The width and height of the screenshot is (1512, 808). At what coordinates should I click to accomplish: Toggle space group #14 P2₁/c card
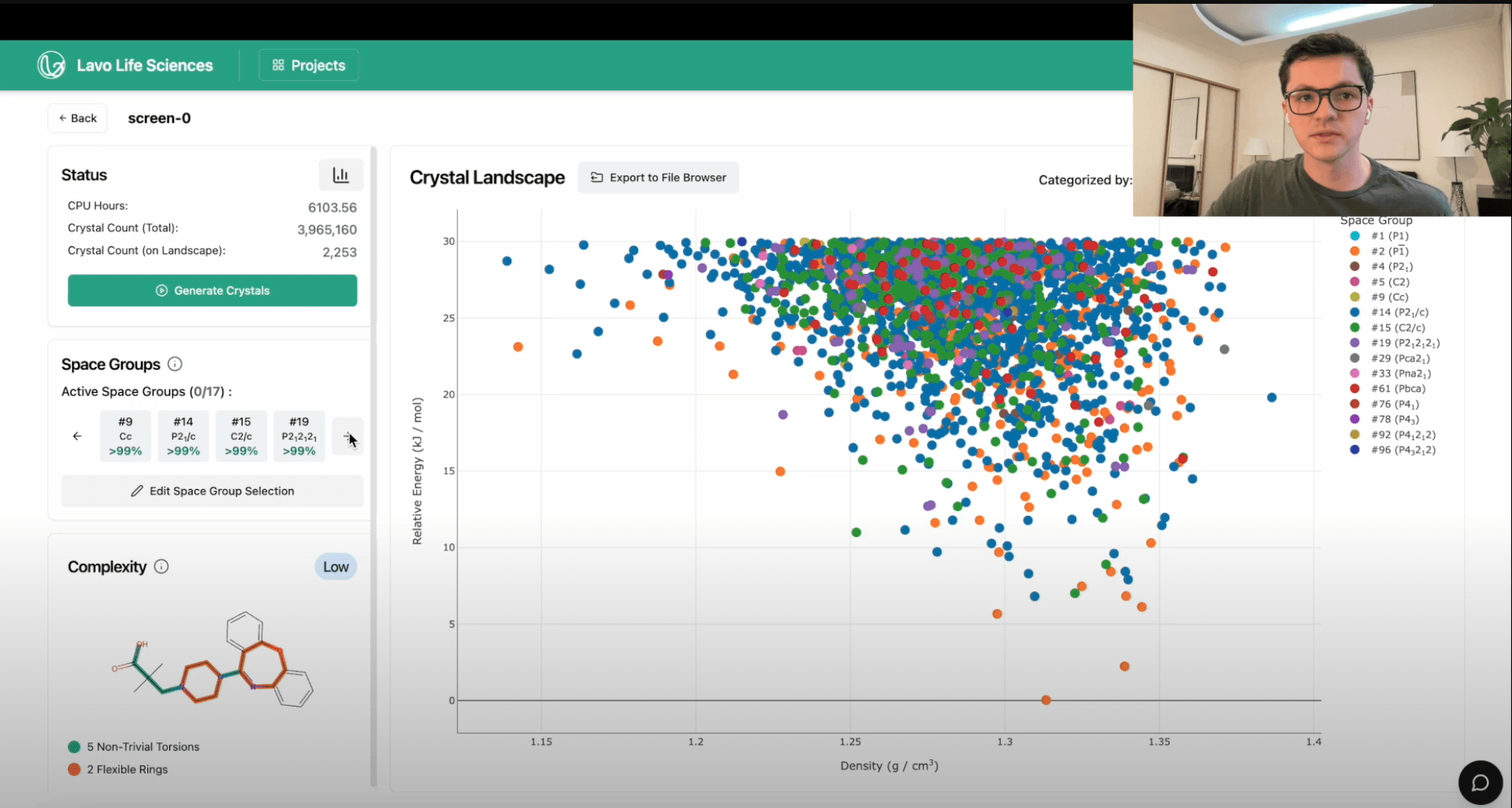pyautogui.click(x=183, y=436)
